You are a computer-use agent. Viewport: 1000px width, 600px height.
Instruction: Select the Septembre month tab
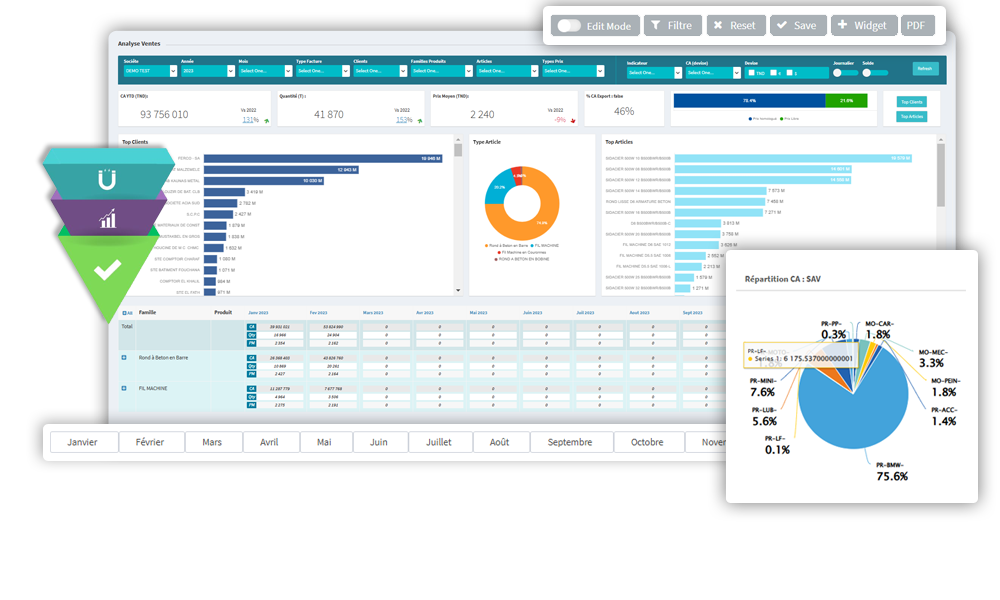[569, 442]
